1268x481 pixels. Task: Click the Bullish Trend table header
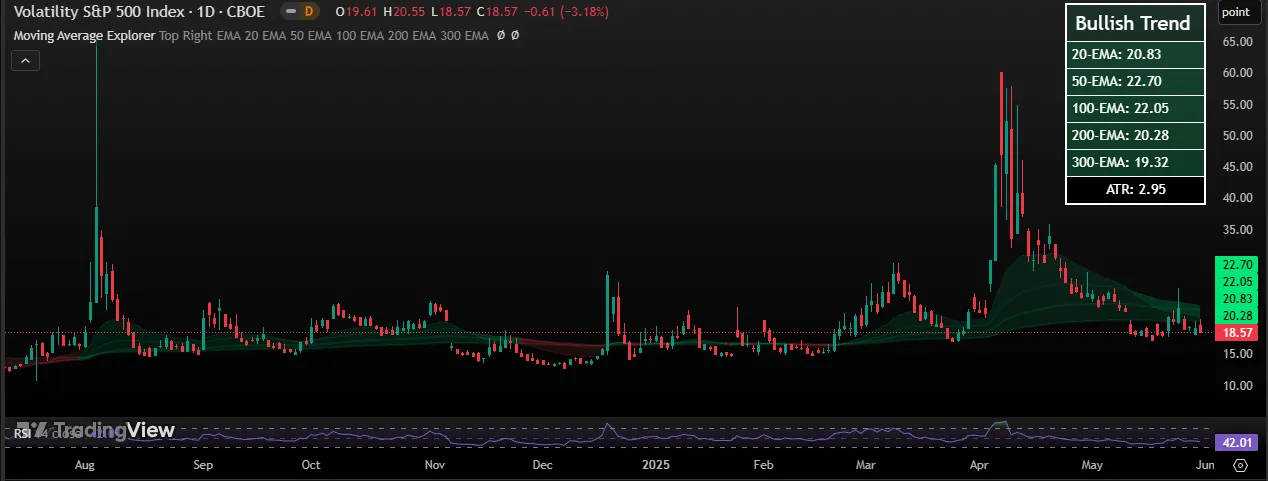pyautogui.click(x=1132, y=23)
